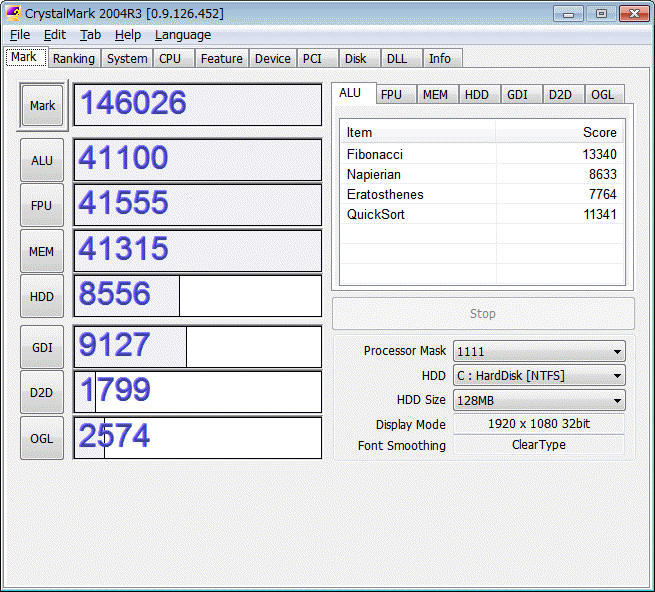
Task: Click the Item column header
Action: [x=418, y=132]
